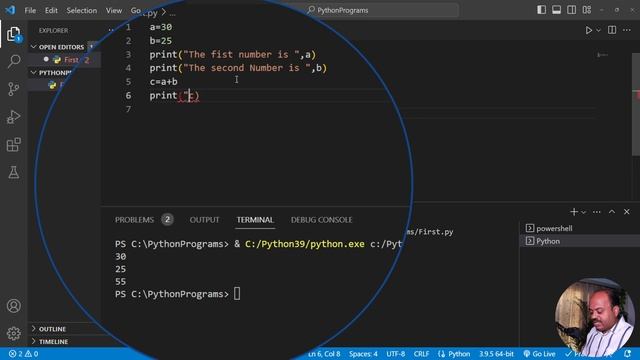Screen dimensions: 640x360
Task: Click code line 5 c=a+b
Action: [163, 82]
